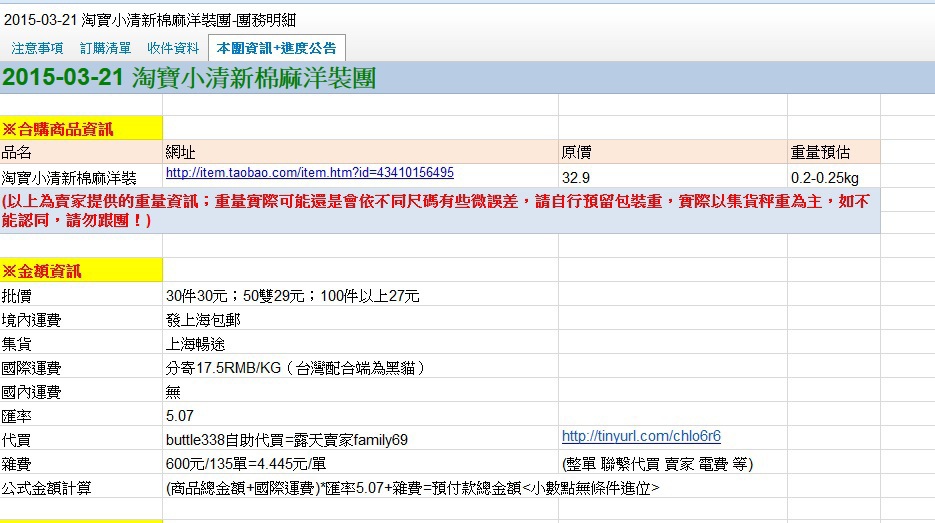Viewport: 935px width, 523px height.
Task: Click the formula cell (商品總金額+國際運費)
Action: click(413, 488)
